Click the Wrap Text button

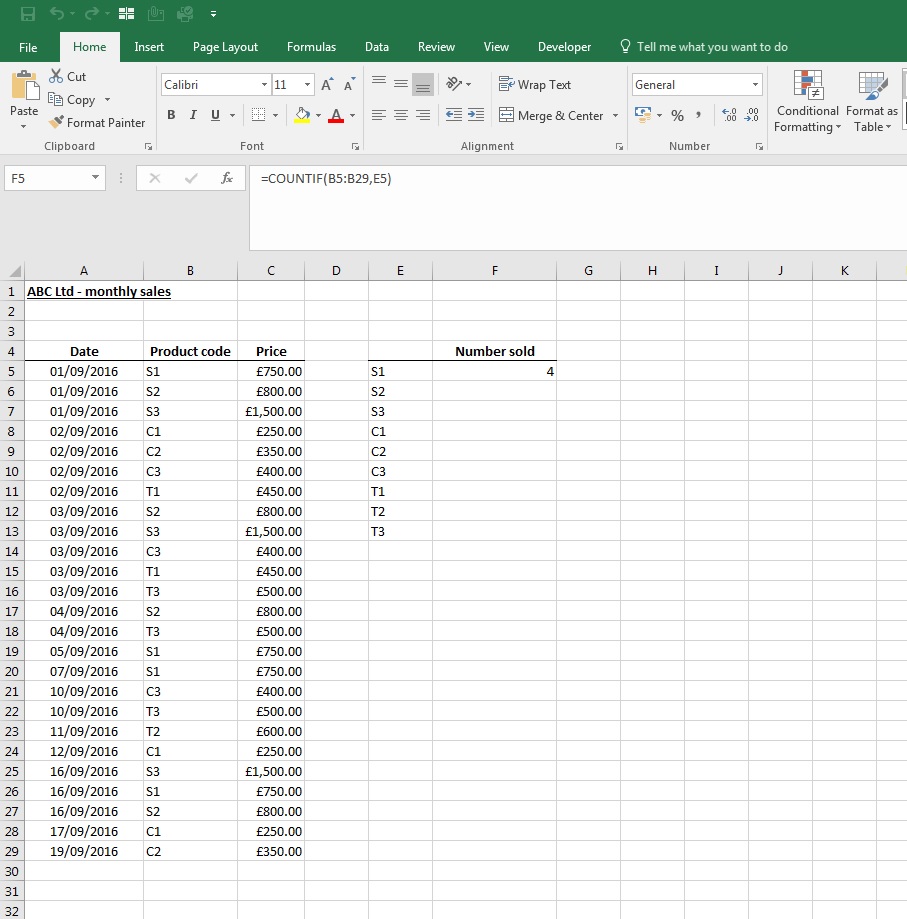pyautogui.click(x=535, y=84)
